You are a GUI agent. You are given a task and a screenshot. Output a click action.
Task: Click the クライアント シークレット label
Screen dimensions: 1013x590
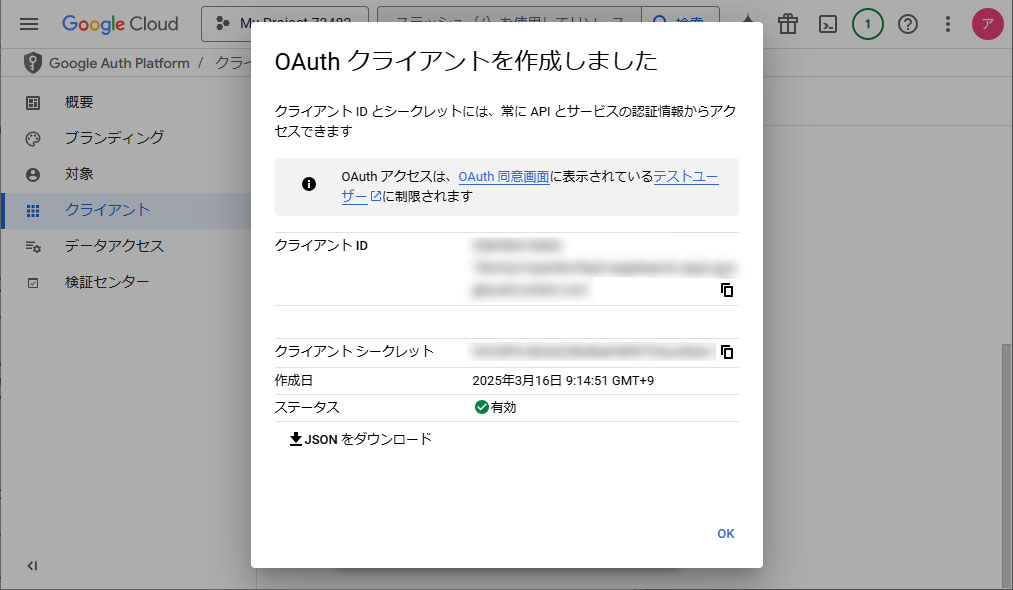[x=354, y=352]
